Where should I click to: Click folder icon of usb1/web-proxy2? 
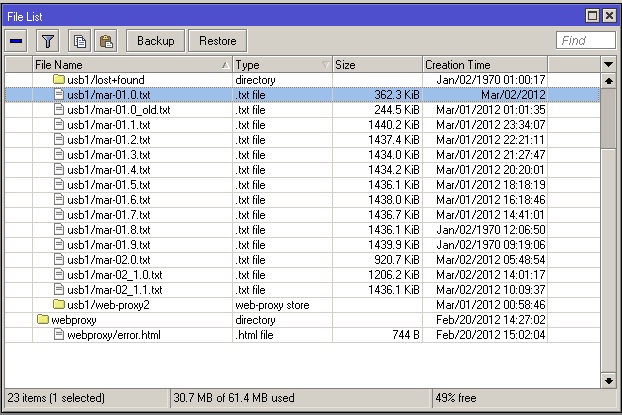[59, 304]
